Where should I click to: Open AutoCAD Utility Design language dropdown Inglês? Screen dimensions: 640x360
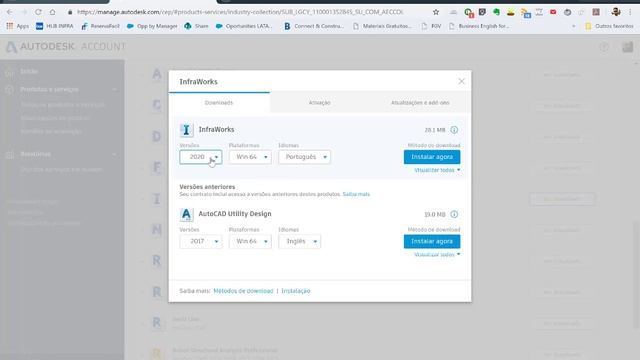tap(300, 241)
